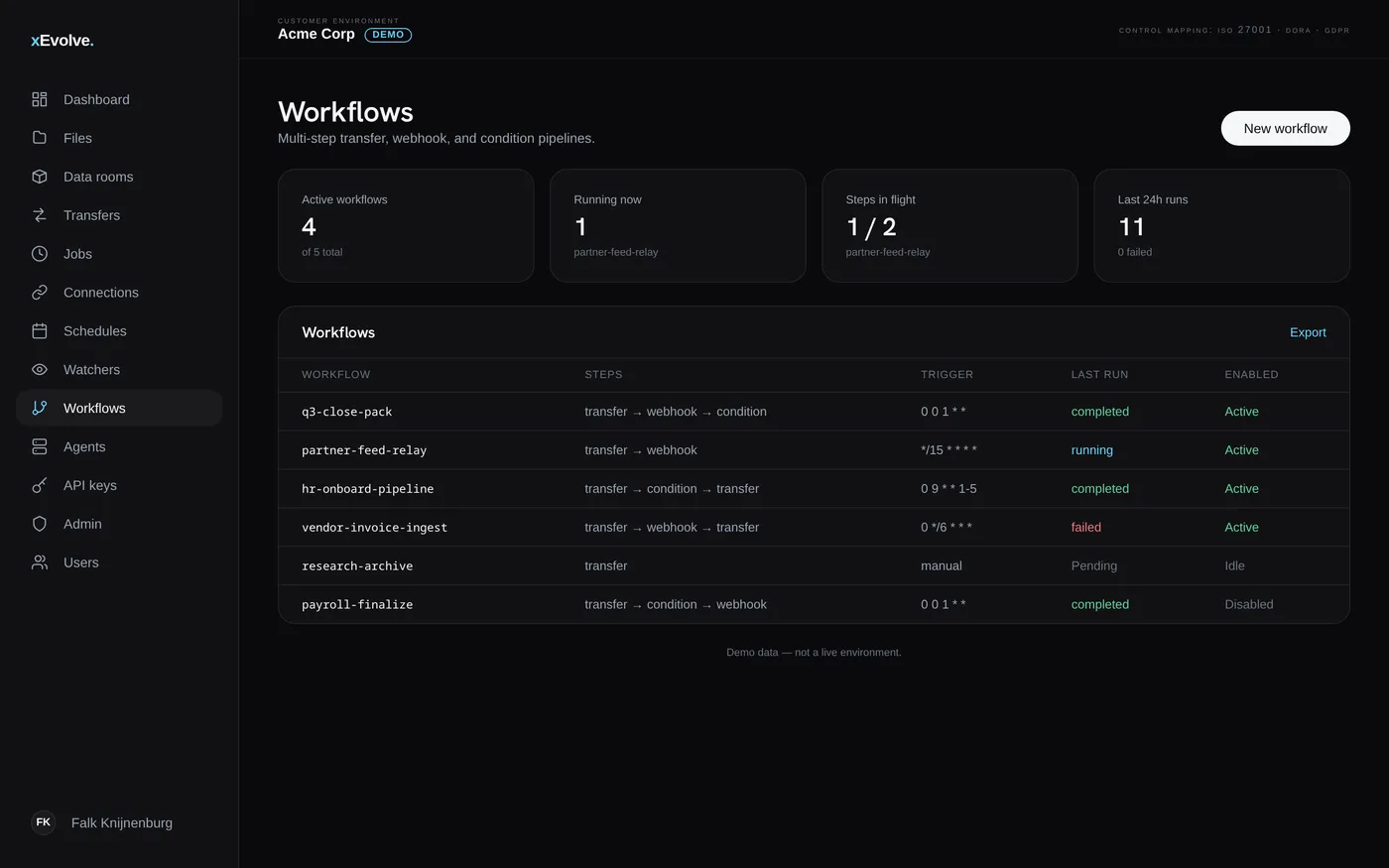Open the partner-feed-relay workflow row
Image resolution: width=1389 pixels, height=868 pixels.
click(814, 450)
